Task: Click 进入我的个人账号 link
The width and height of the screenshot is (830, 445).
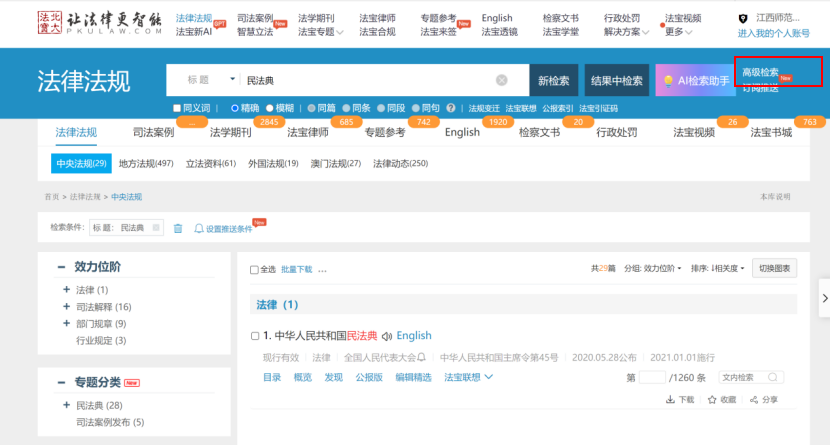Action: coord(773,33)
